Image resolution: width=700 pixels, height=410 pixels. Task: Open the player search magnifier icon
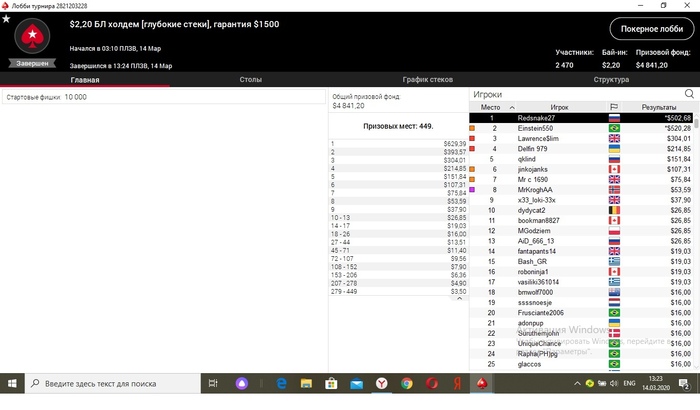coord(689,94)
